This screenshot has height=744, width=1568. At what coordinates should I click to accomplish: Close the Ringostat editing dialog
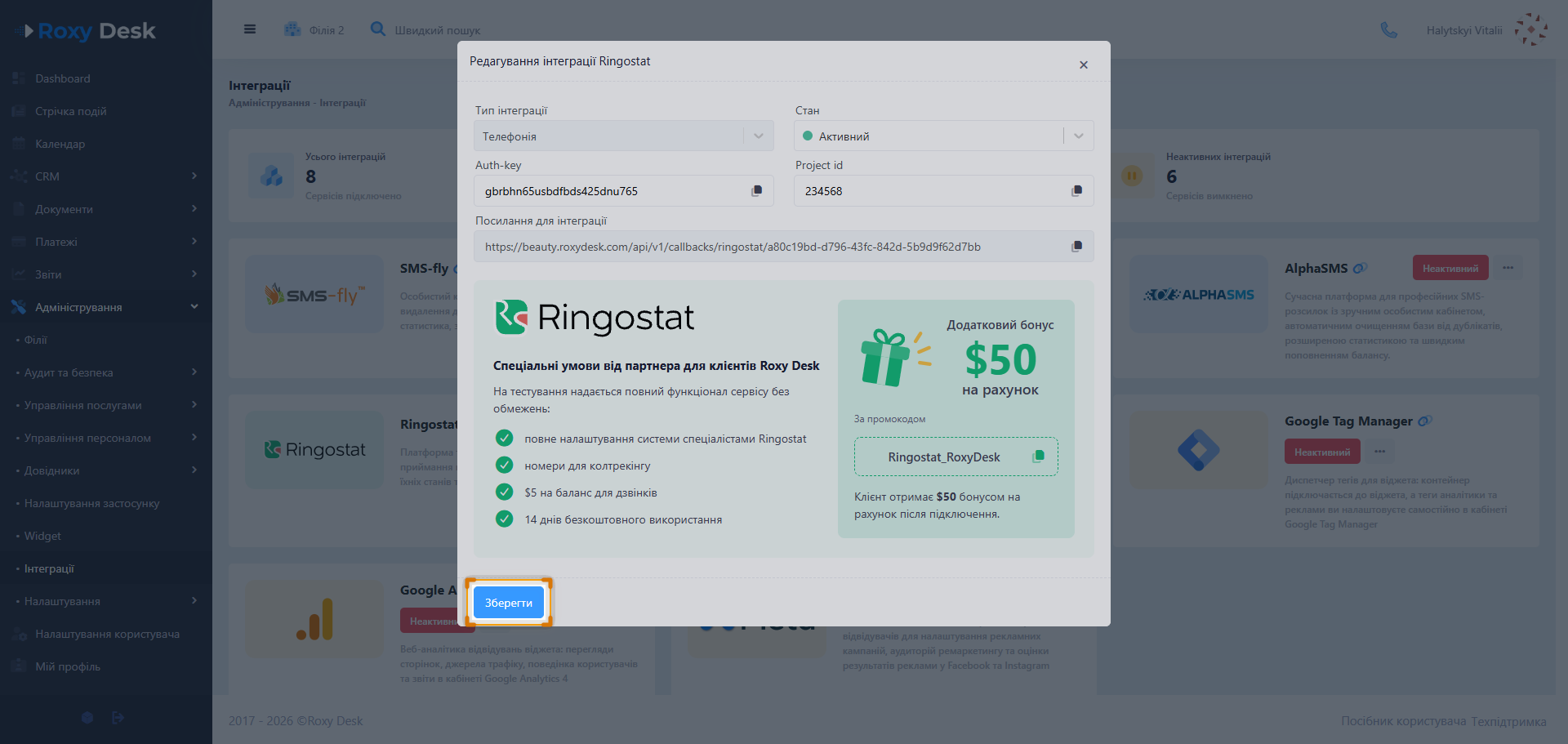(1084, 65)
